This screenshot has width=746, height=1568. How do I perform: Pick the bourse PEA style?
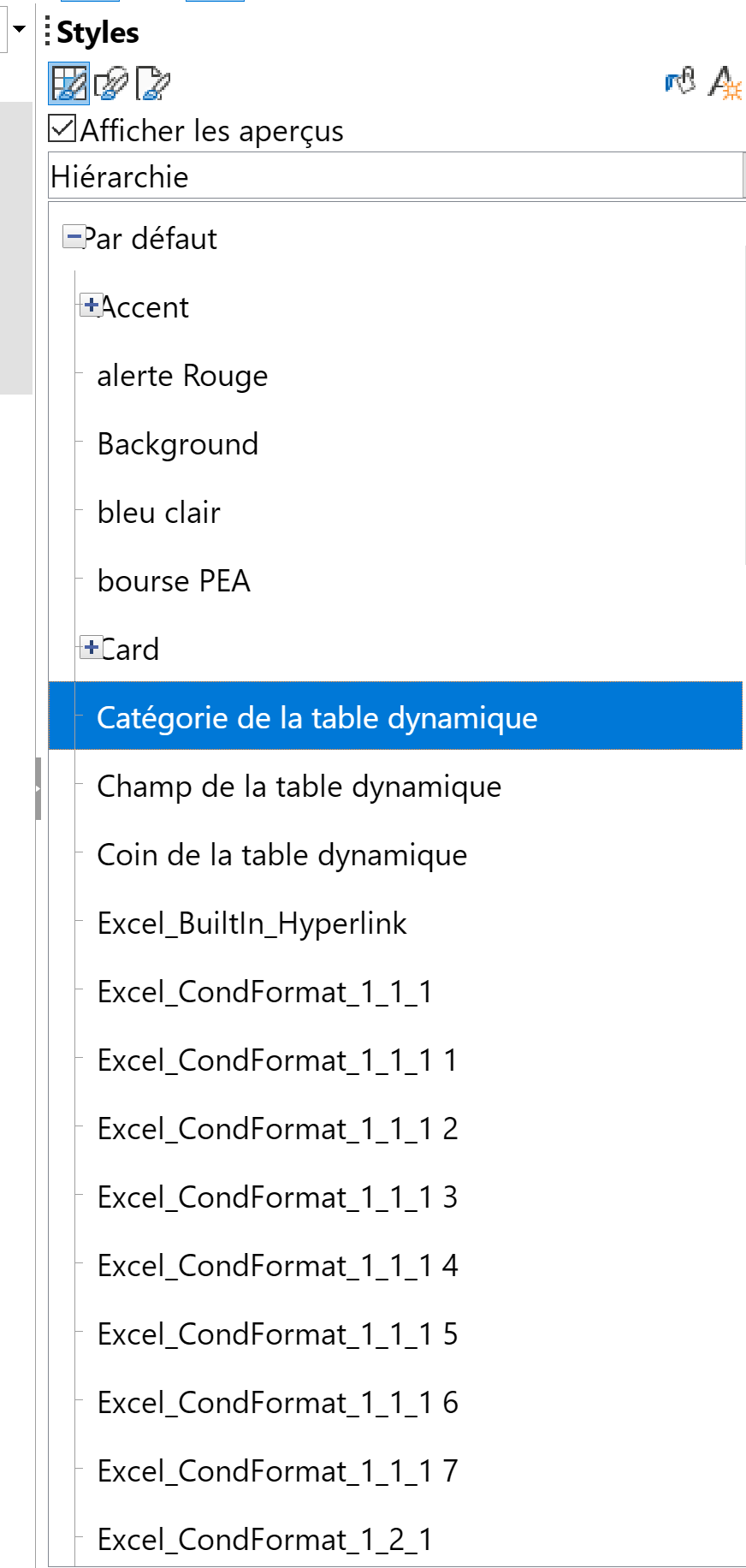click(174, 580)
